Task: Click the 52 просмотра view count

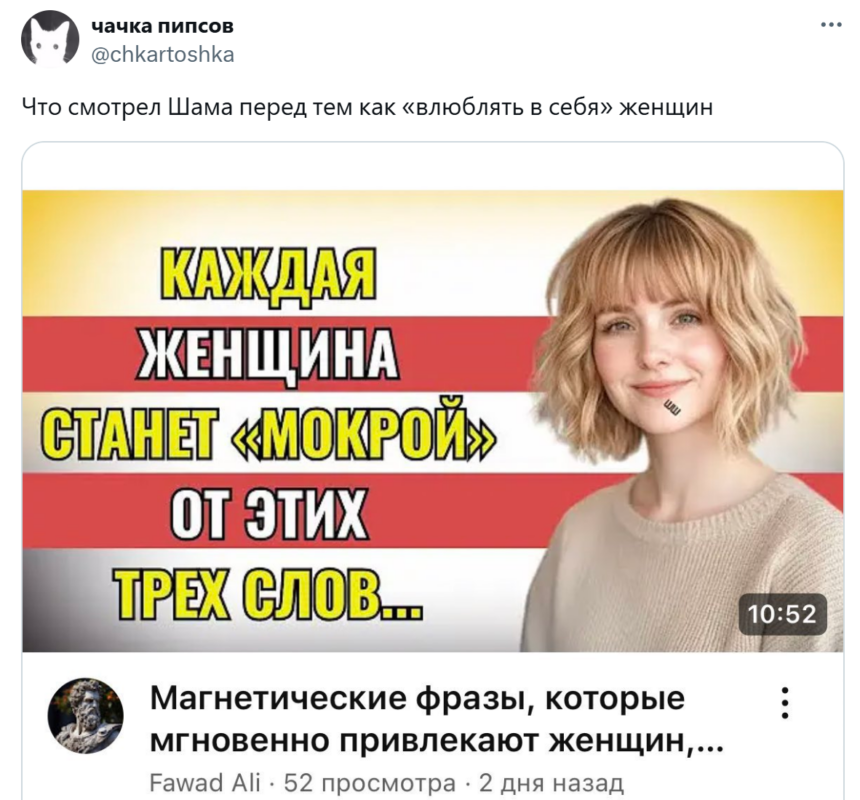Action: point(369,782)
